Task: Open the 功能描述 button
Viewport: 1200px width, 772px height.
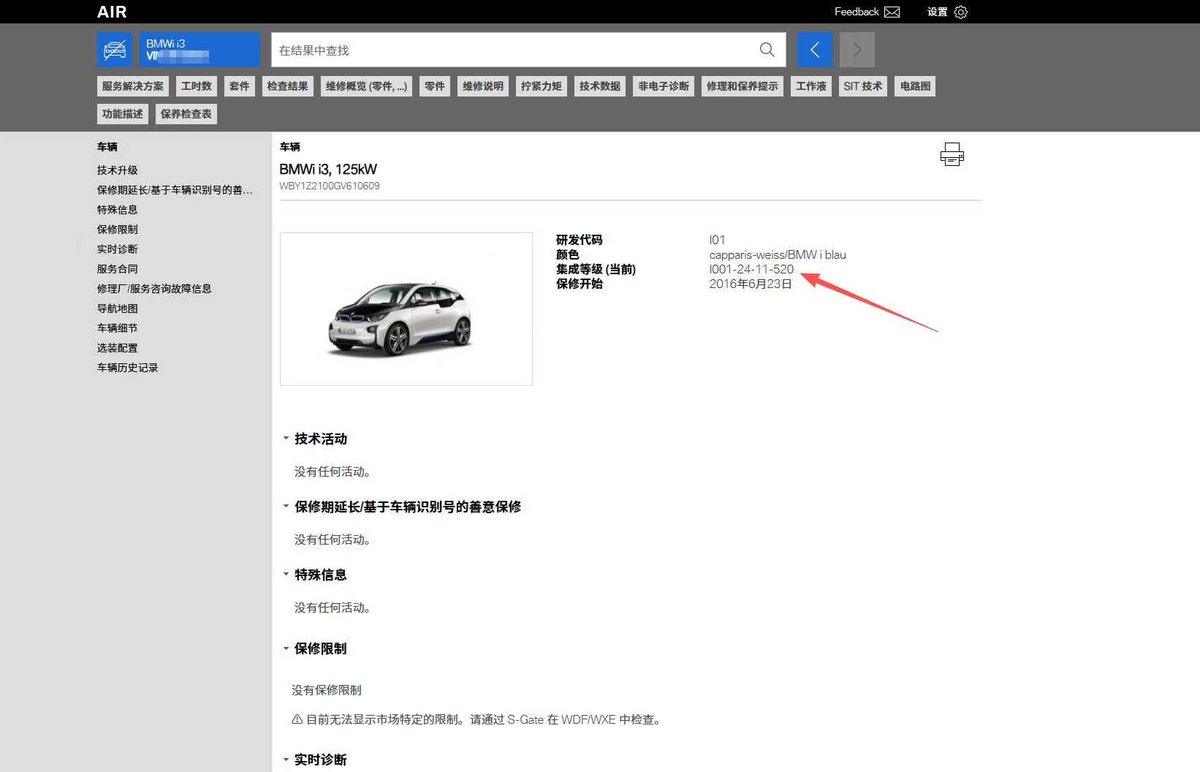Action: [x=123, y=114]
